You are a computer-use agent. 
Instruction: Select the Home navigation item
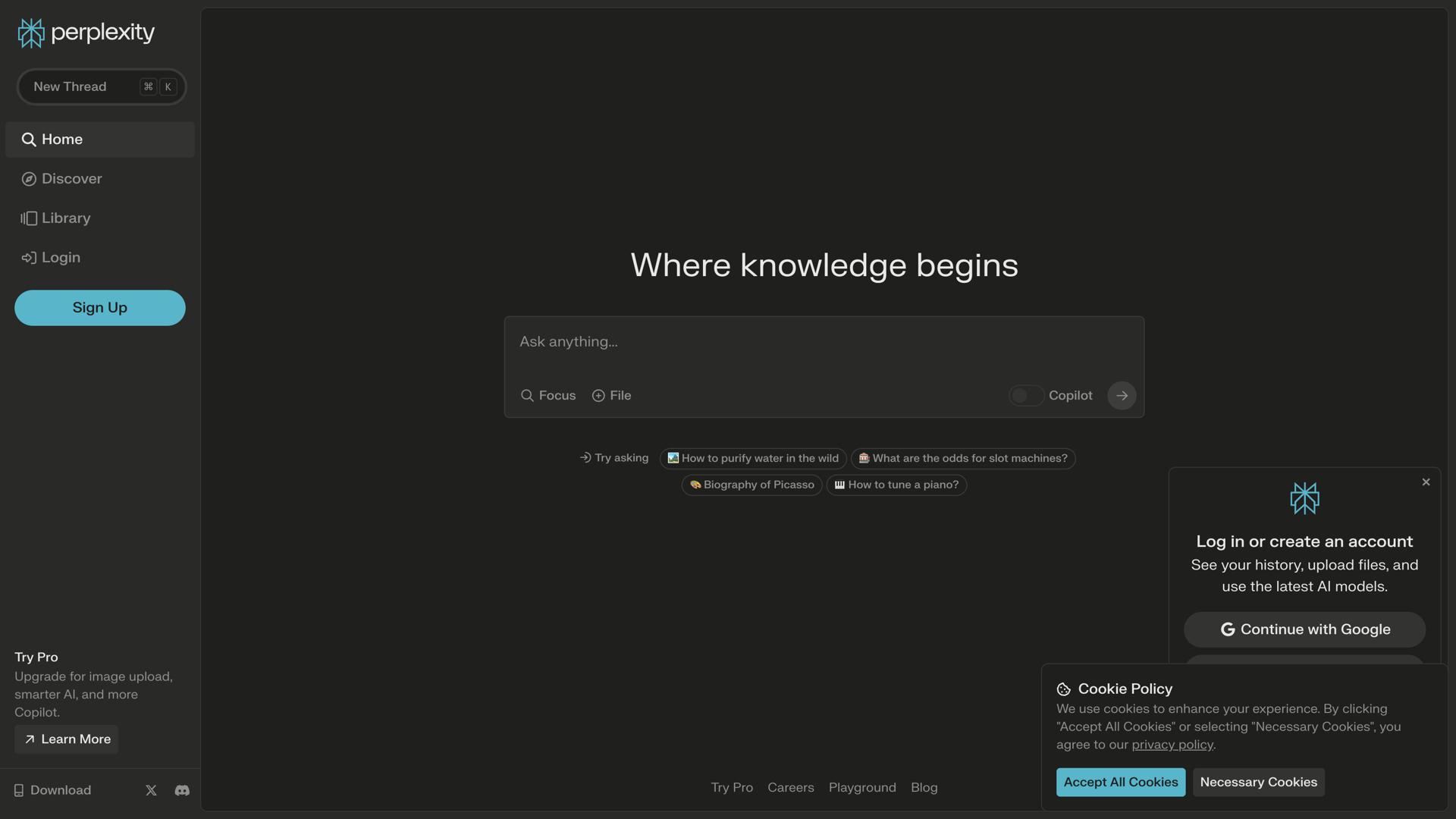(x=61, y=140)
